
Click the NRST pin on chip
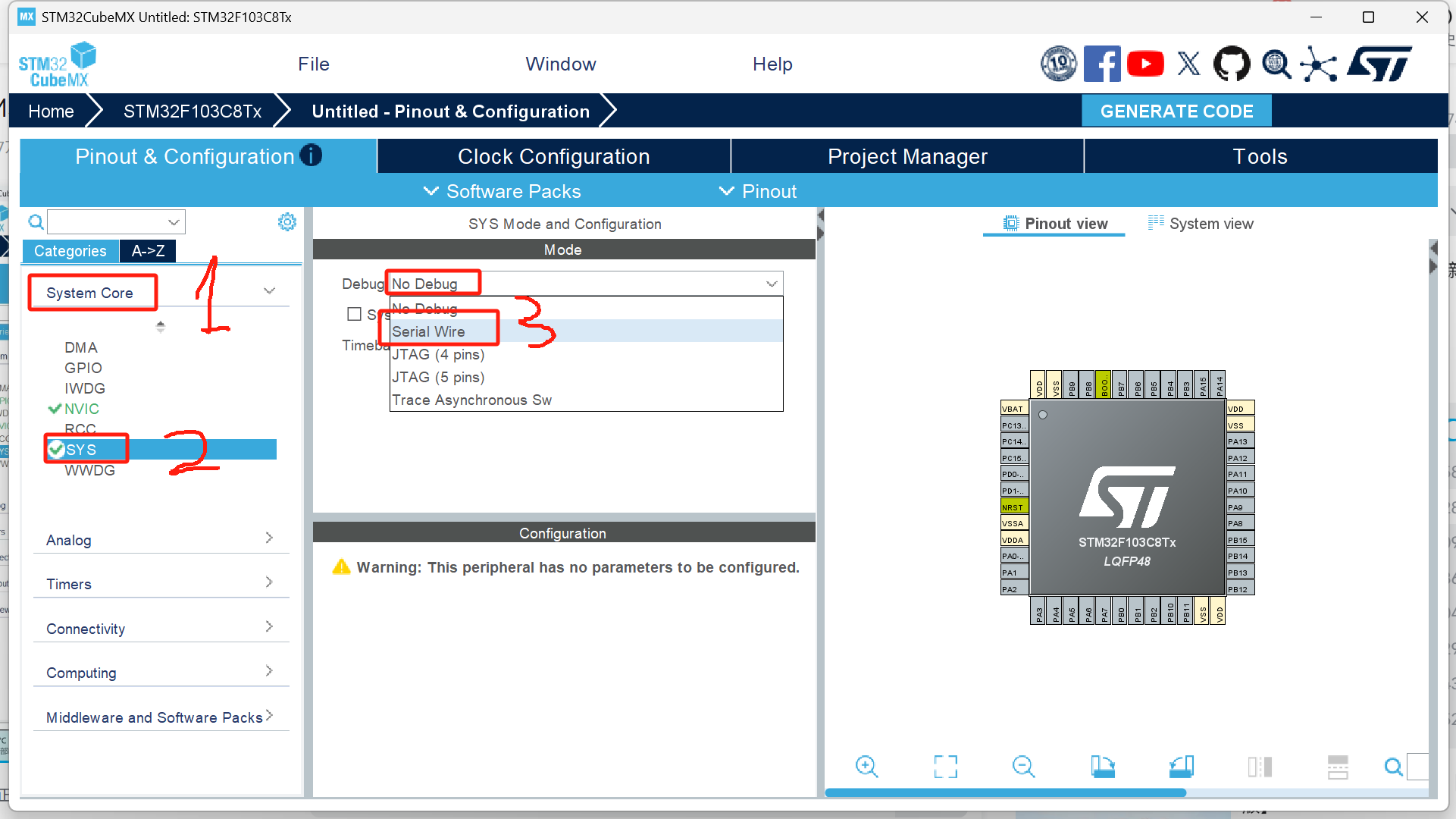(x=1013, y=507)
